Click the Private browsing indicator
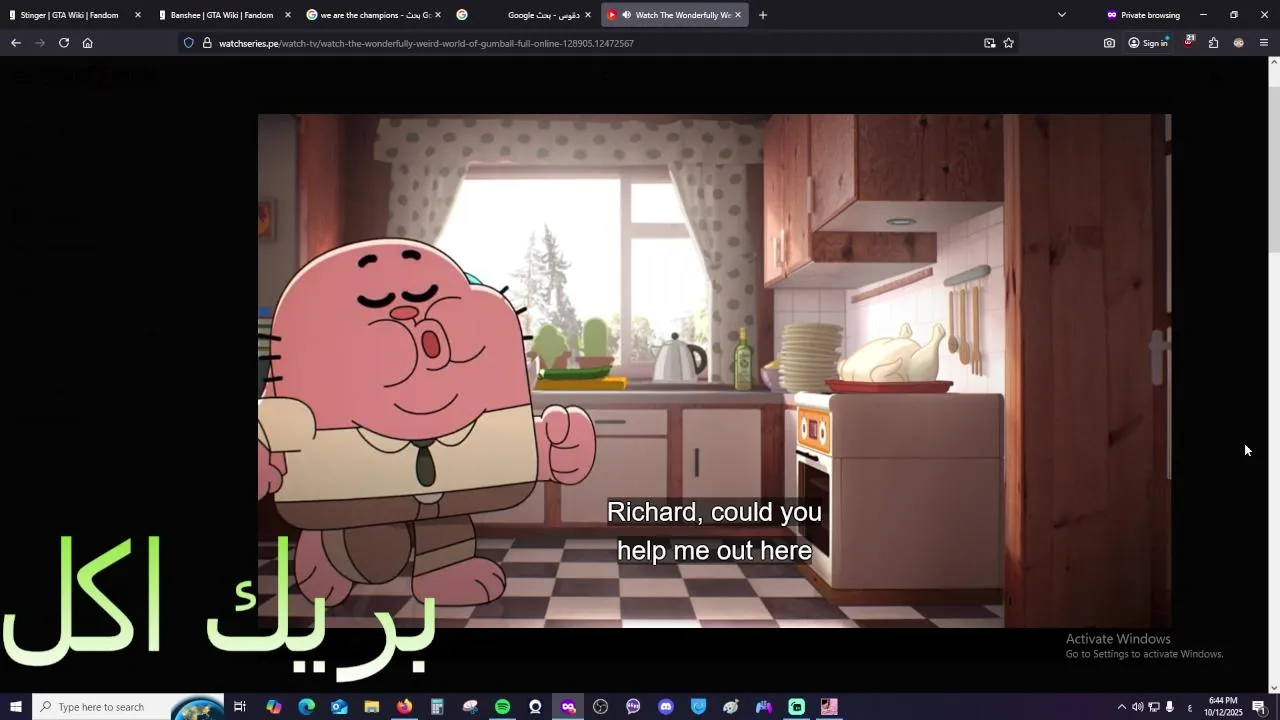1280x720 pixels. coord(1143,15)
